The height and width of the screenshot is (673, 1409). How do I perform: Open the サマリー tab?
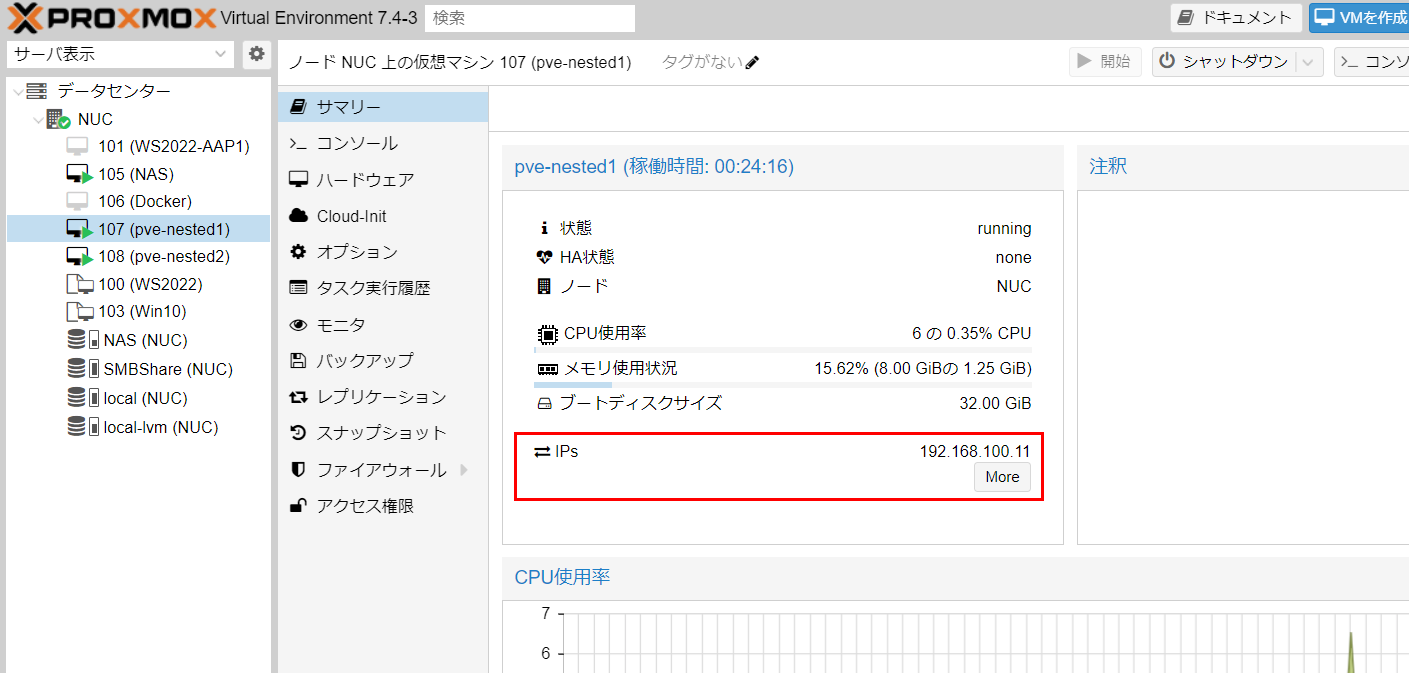384,107
